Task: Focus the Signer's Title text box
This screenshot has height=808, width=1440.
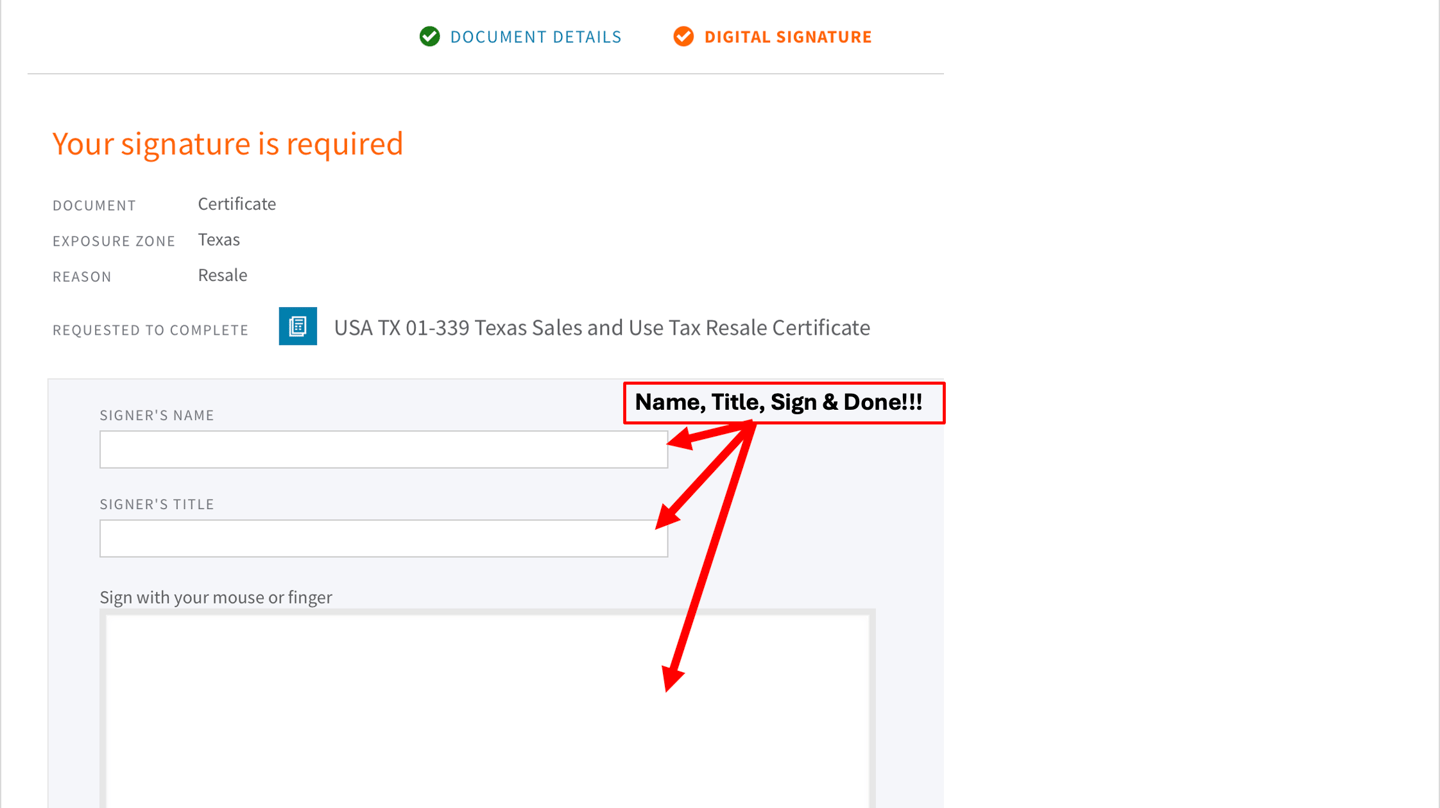Action: (x=384, y=539)
